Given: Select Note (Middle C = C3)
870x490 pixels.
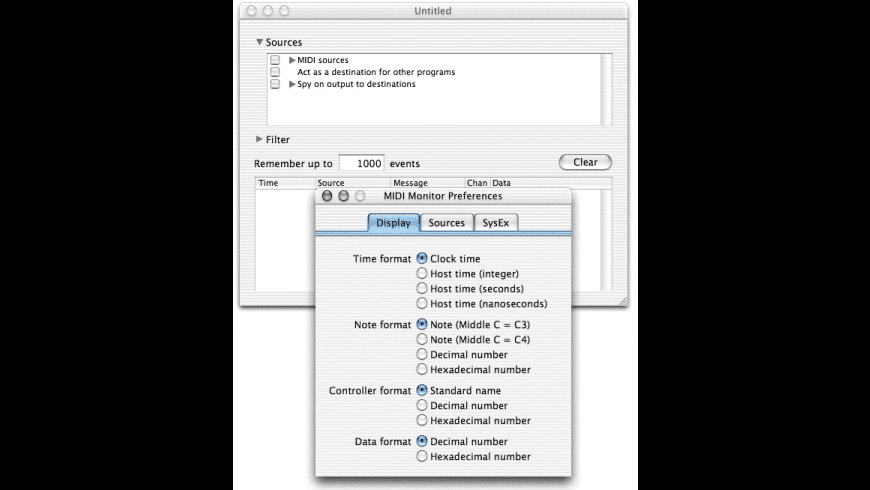Looking at the screenshot, I should click(422, 324).
